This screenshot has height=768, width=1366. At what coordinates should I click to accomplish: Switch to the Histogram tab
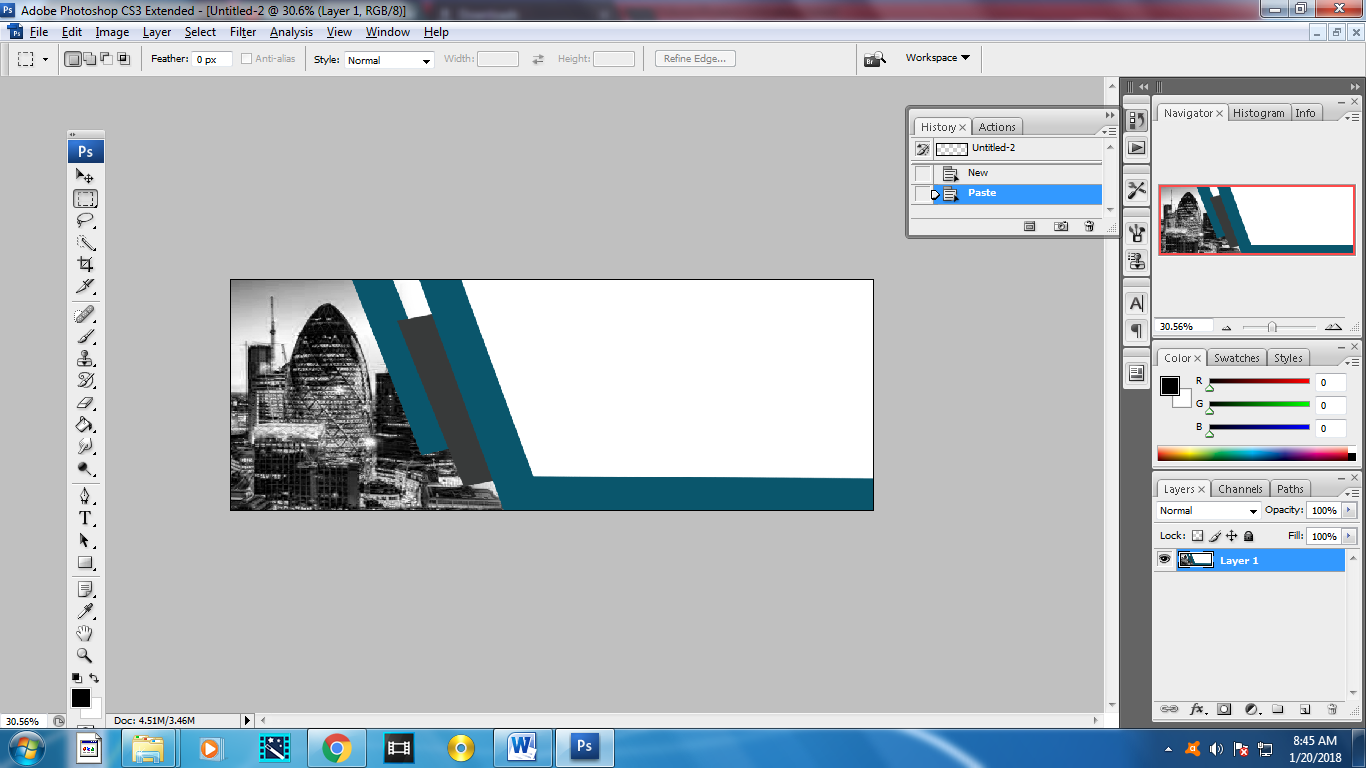(x=1258, y=113)
